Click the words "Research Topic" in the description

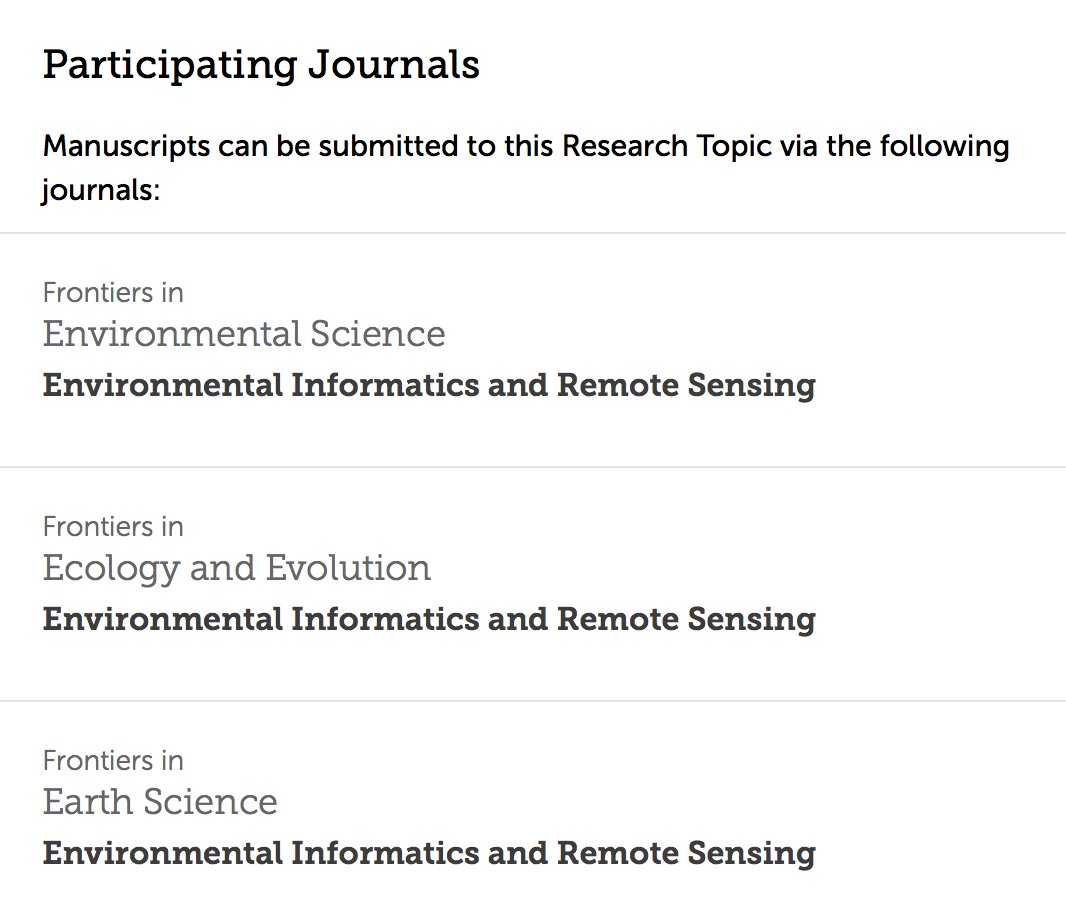pyautogui.click(x=667, y=146)
